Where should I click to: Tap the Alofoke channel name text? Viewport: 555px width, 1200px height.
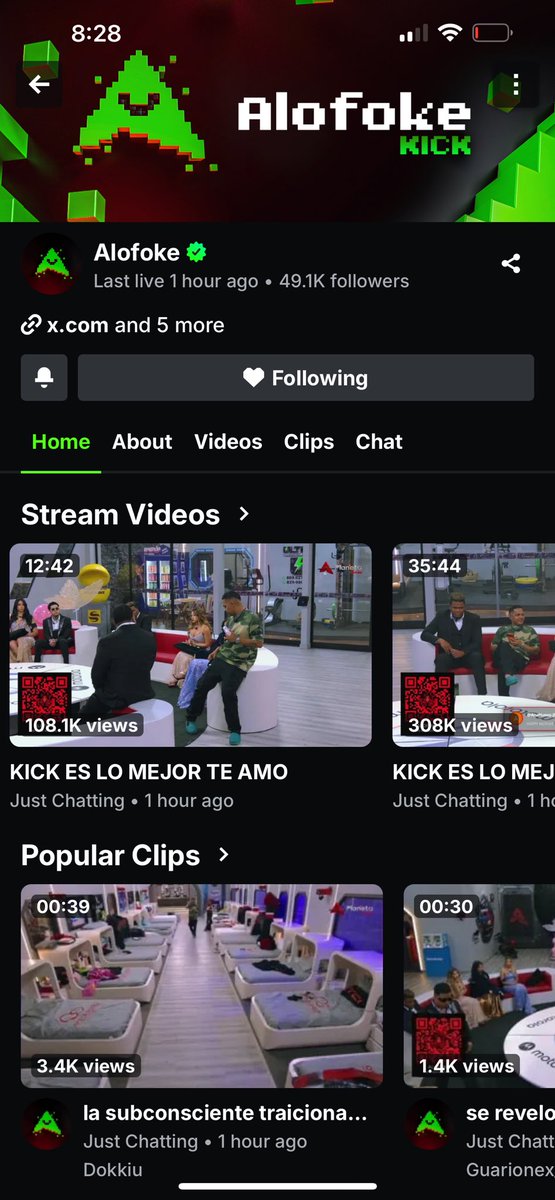[x=137, y=253]
